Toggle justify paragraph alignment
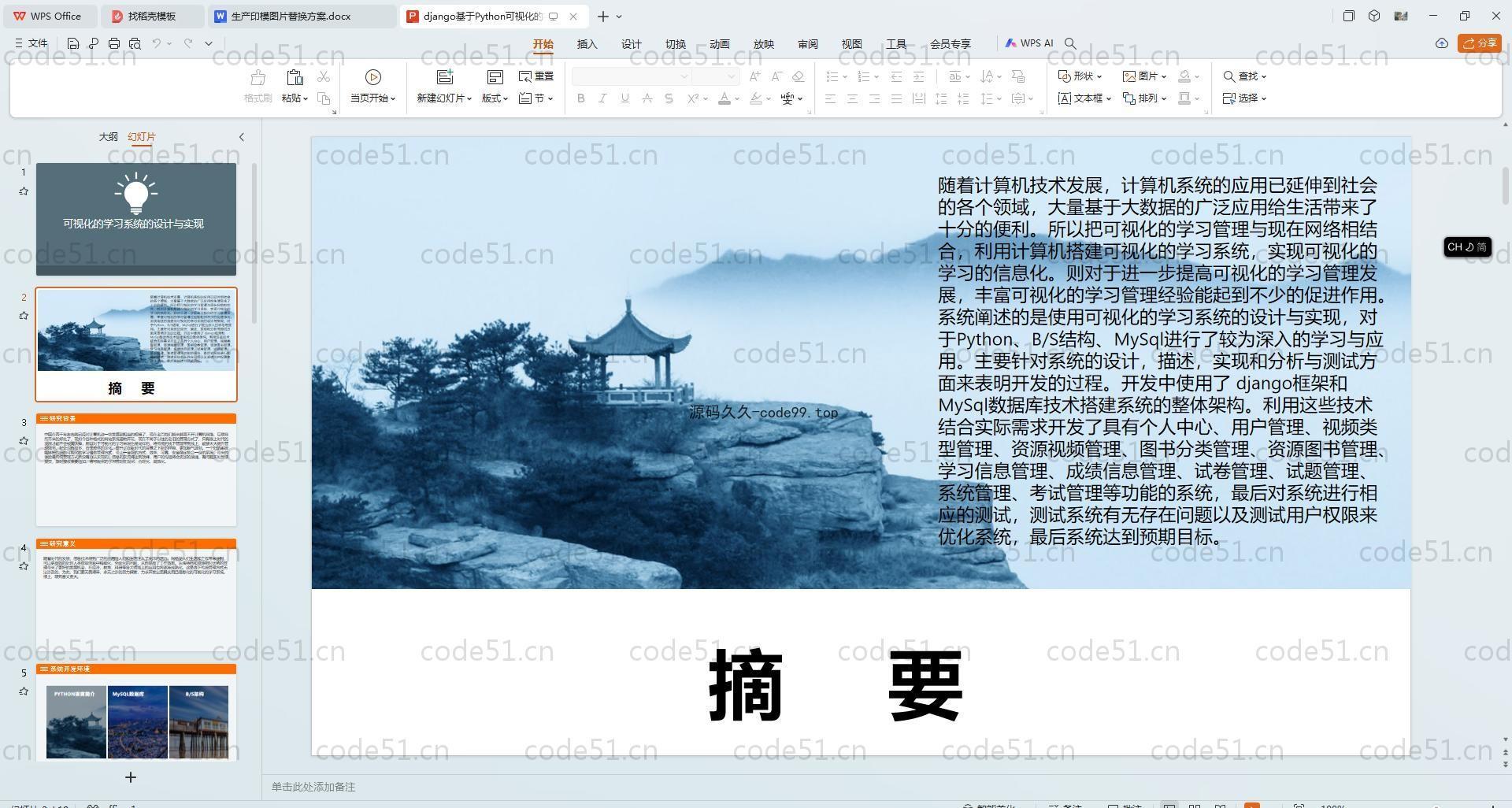The height and width of the screenshot is (808, 1512). [896, 98]
